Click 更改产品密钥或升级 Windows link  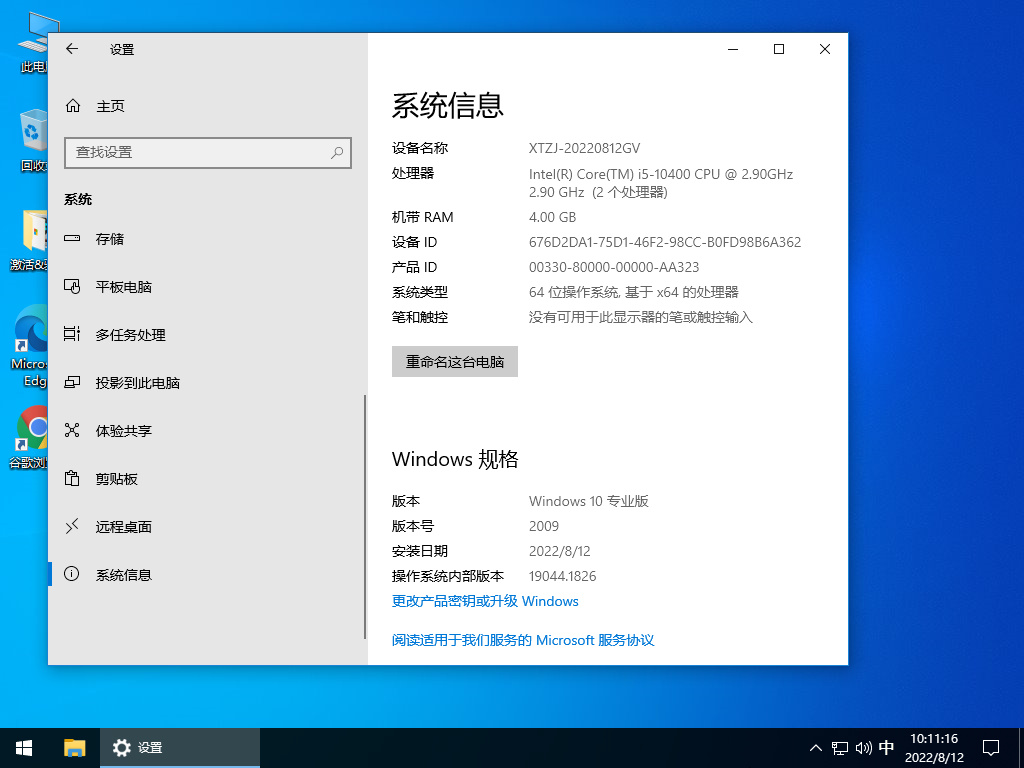[x=485, y=601]
